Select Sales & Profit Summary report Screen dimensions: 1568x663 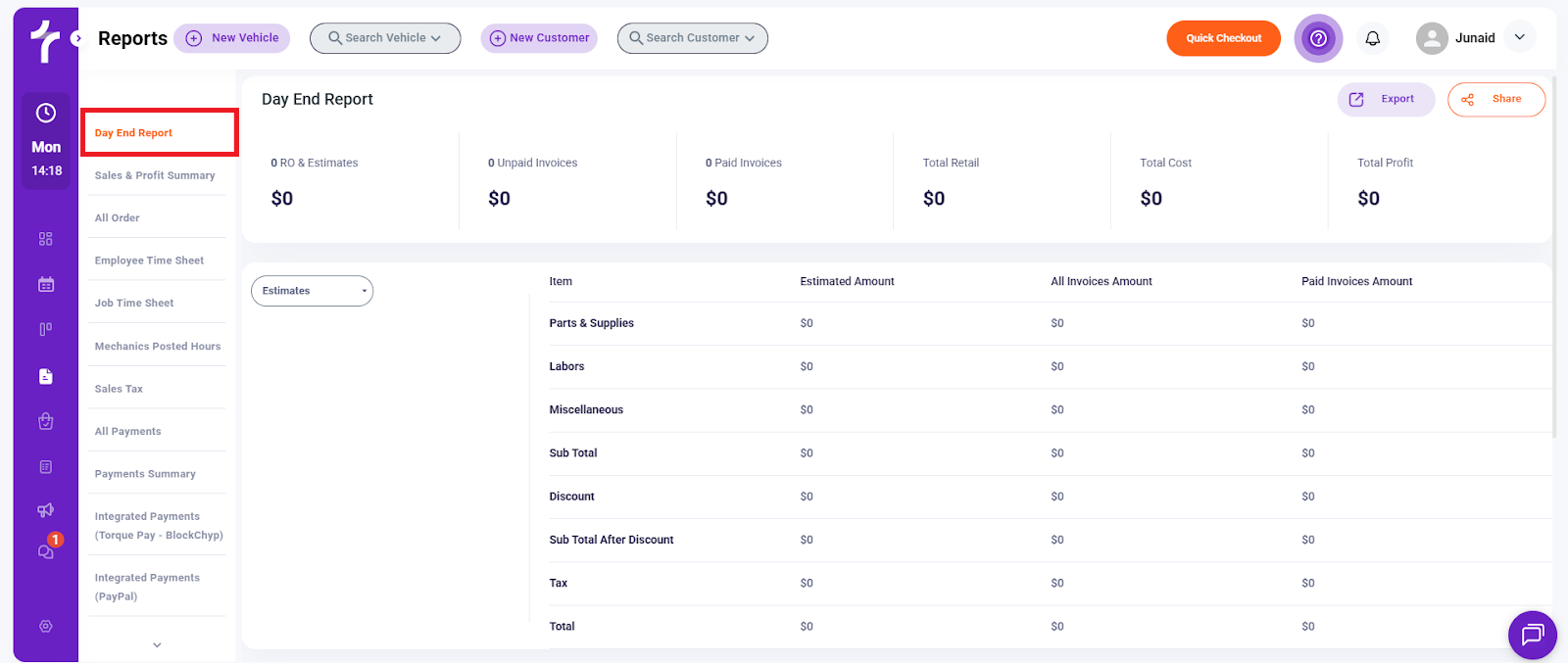(x=155, y=175)
